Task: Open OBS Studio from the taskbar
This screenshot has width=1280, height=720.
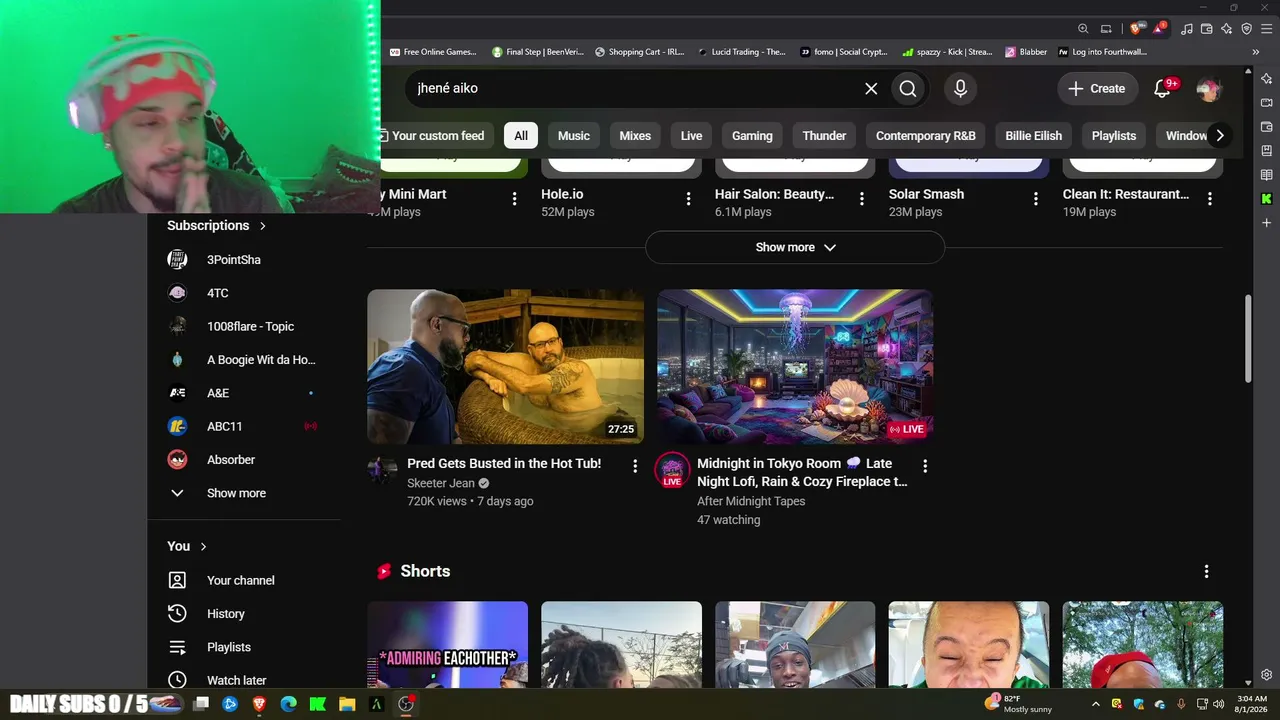Action: pos(406,704)
